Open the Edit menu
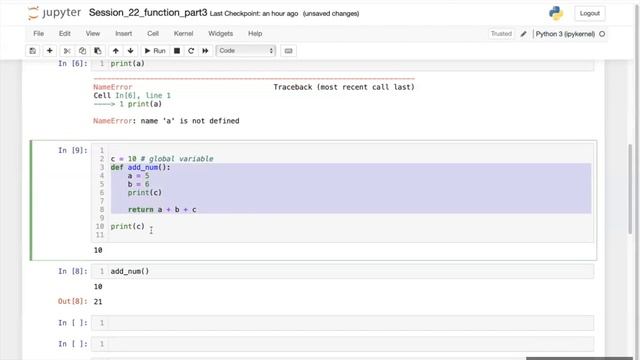This screenshot has height=360, width=640. 64,33
